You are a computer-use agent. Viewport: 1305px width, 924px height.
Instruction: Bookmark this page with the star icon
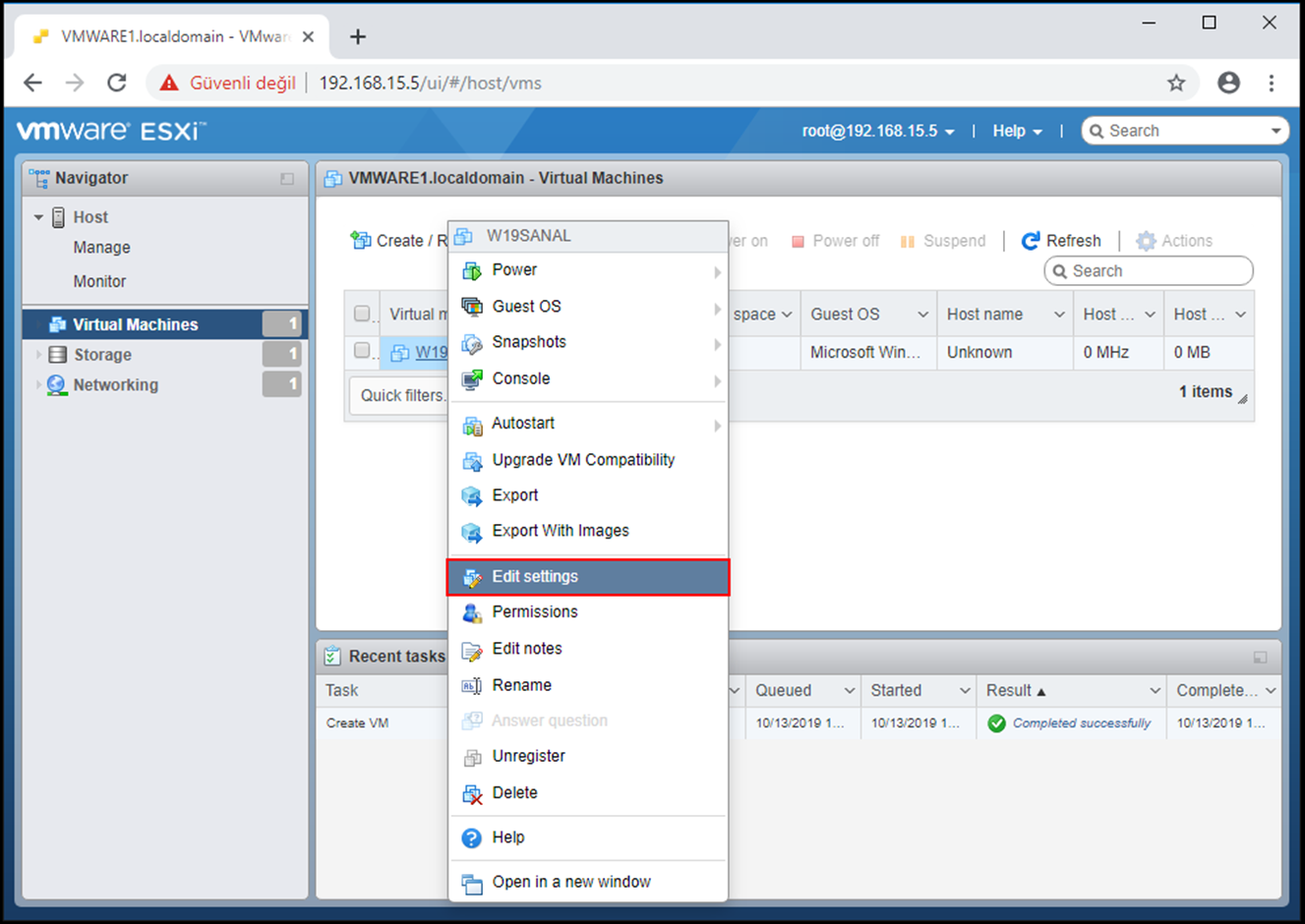point(1176,83)
